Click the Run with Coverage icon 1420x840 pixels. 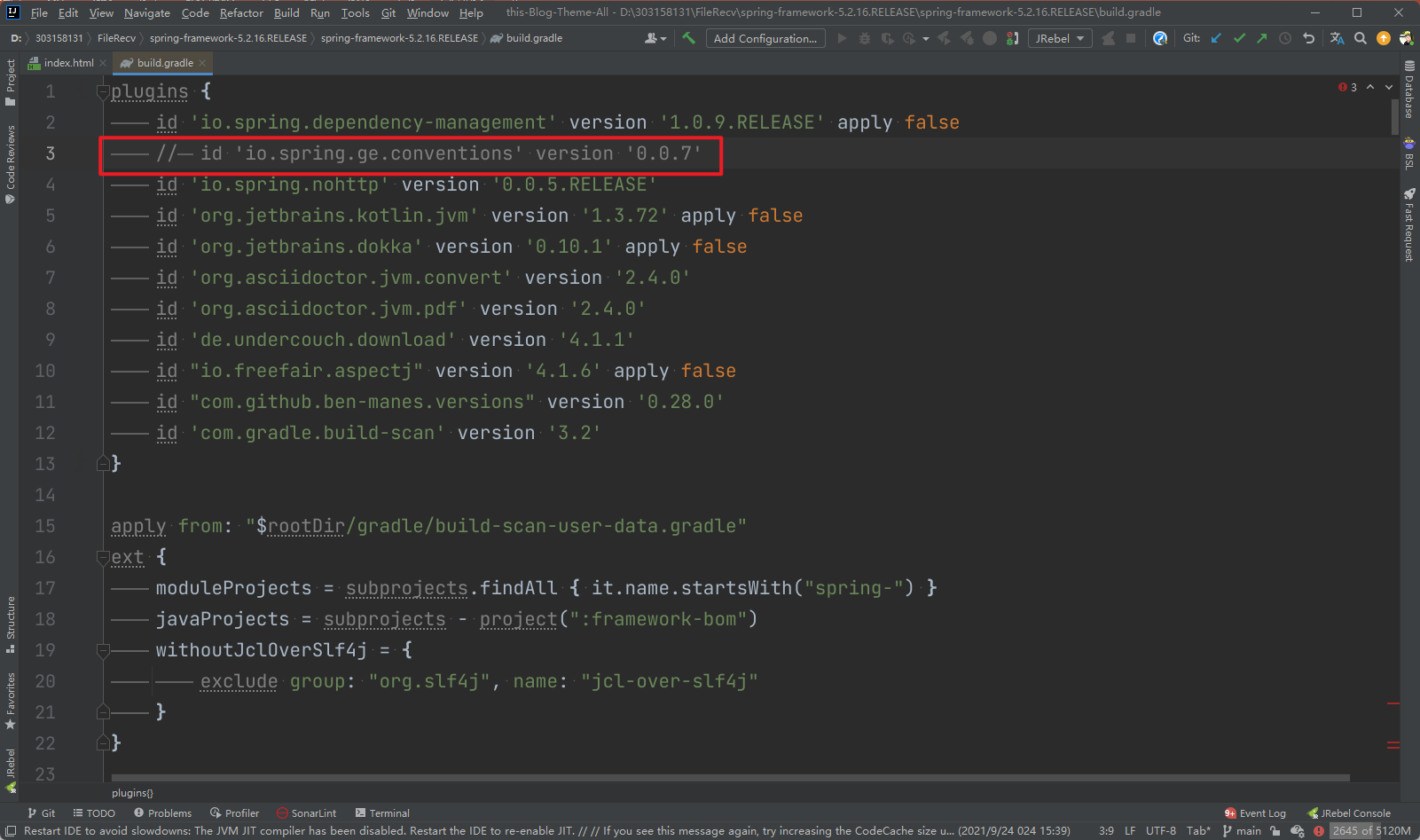click(886, 38)
